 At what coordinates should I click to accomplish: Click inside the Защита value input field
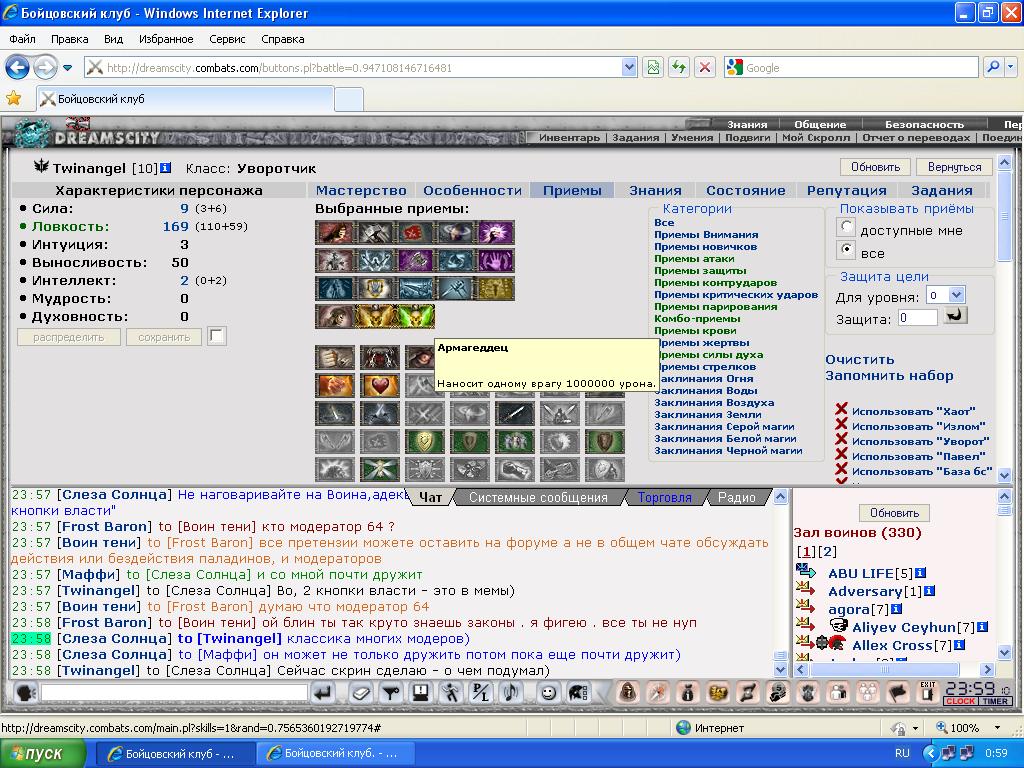coord(918,318)
